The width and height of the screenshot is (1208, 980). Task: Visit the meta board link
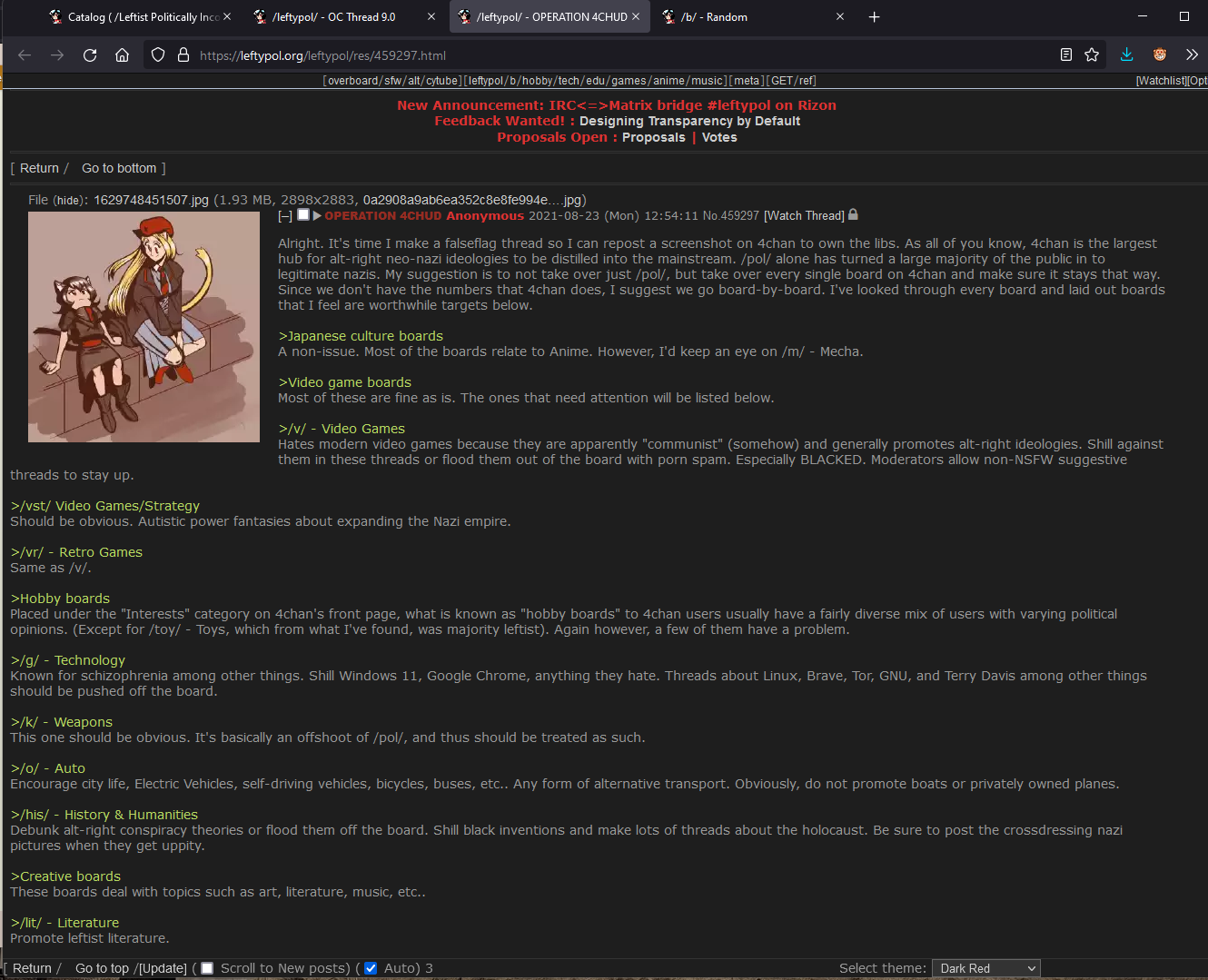pyautogui.click(x=747, y=81)
